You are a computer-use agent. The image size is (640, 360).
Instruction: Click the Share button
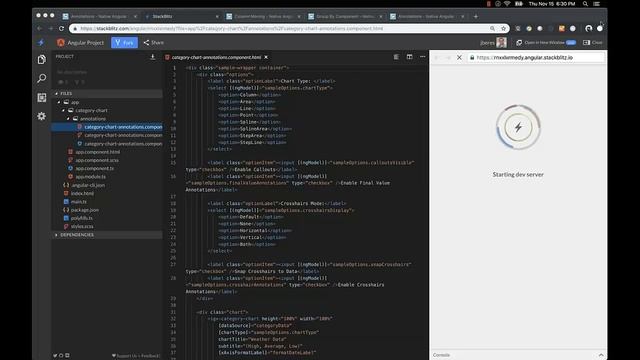coord(153,42)
